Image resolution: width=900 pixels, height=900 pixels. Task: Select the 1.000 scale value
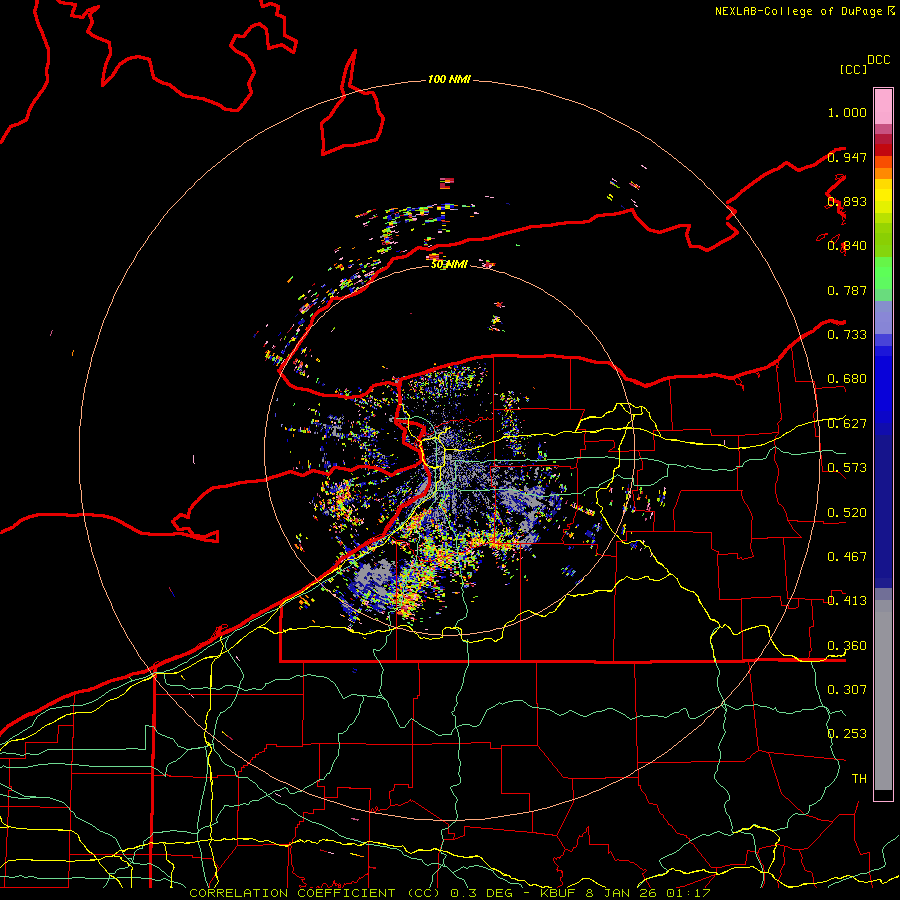pyautogui.click(x=847, y=112)
